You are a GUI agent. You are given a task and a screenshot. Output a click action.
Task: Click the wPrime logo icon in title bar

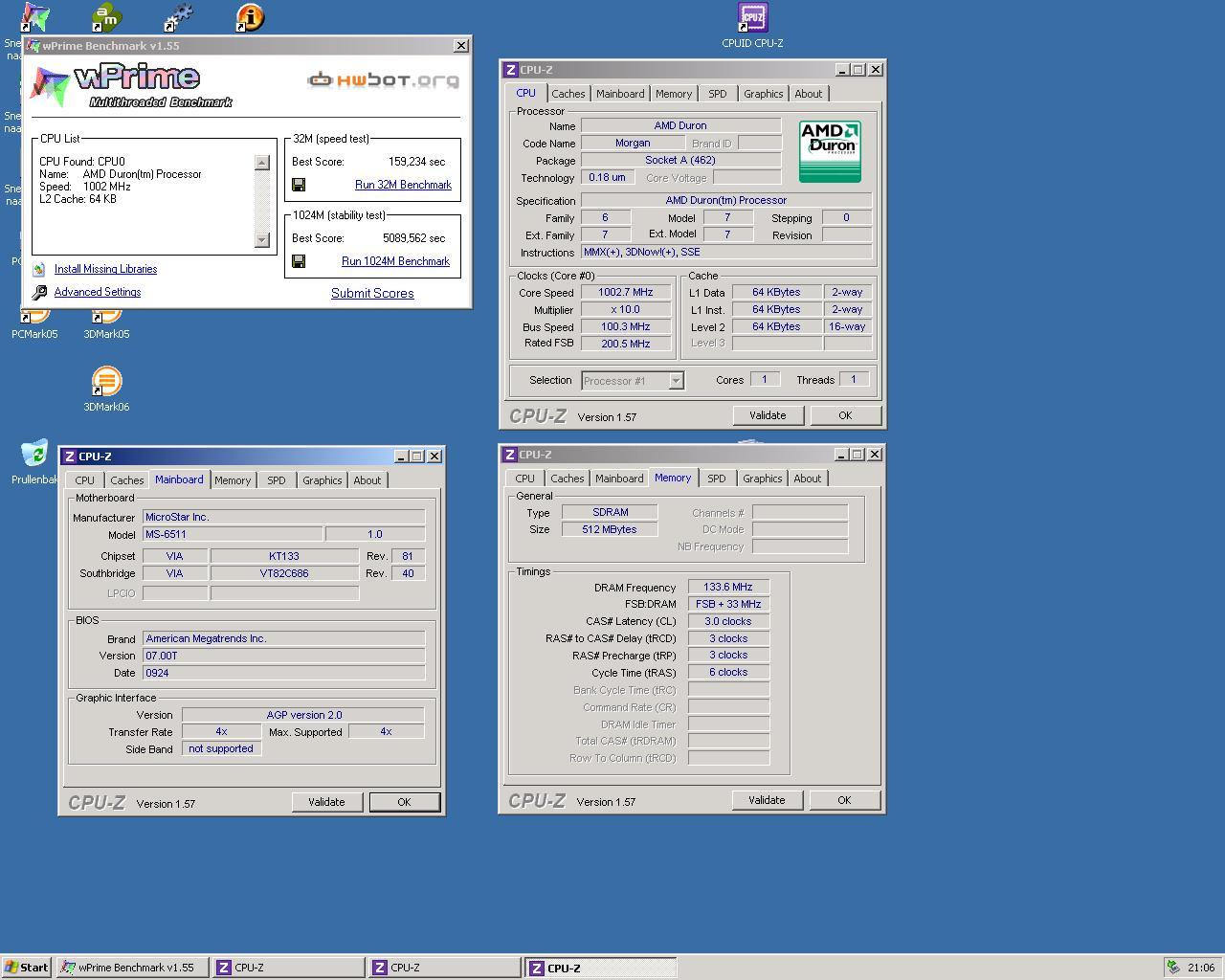[x=33, y=46]
